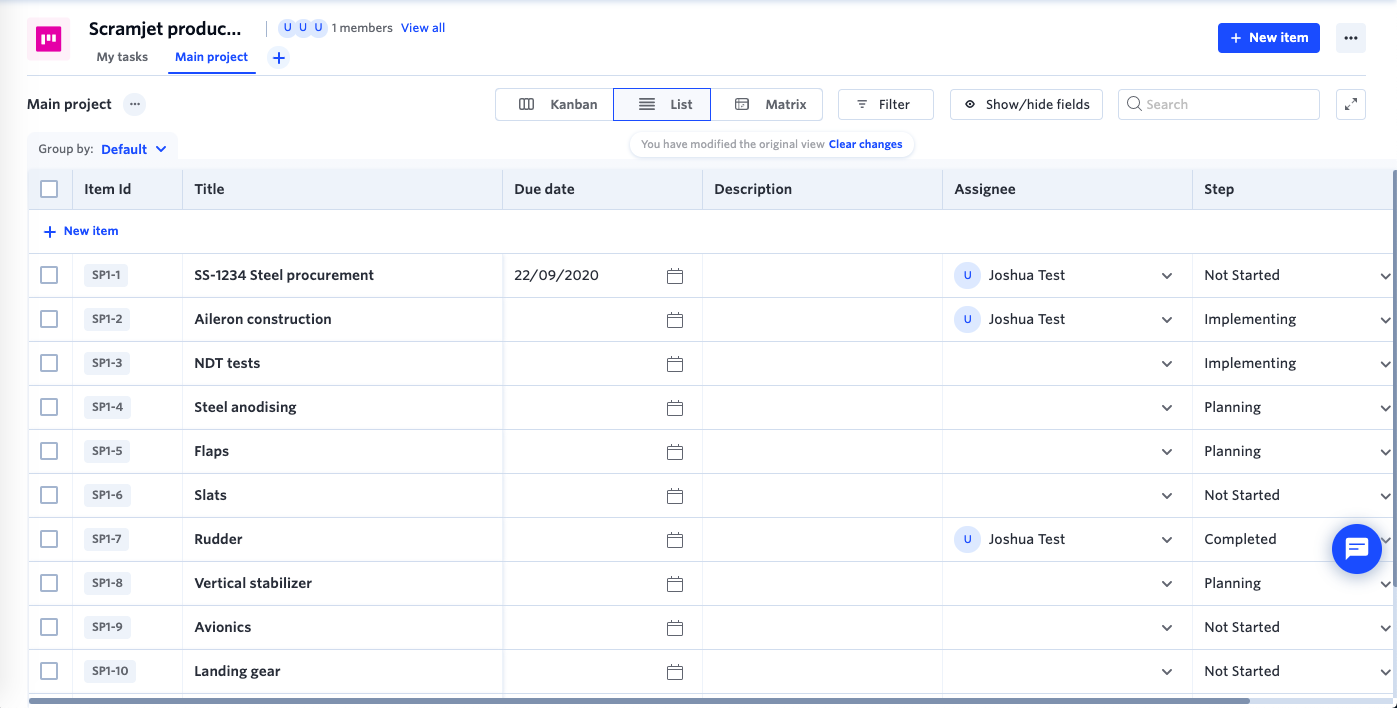This screenshot has width=1397, height=708.
Task: Click the pink Scramjet project logo icon
Action: (x=48, y=39)
